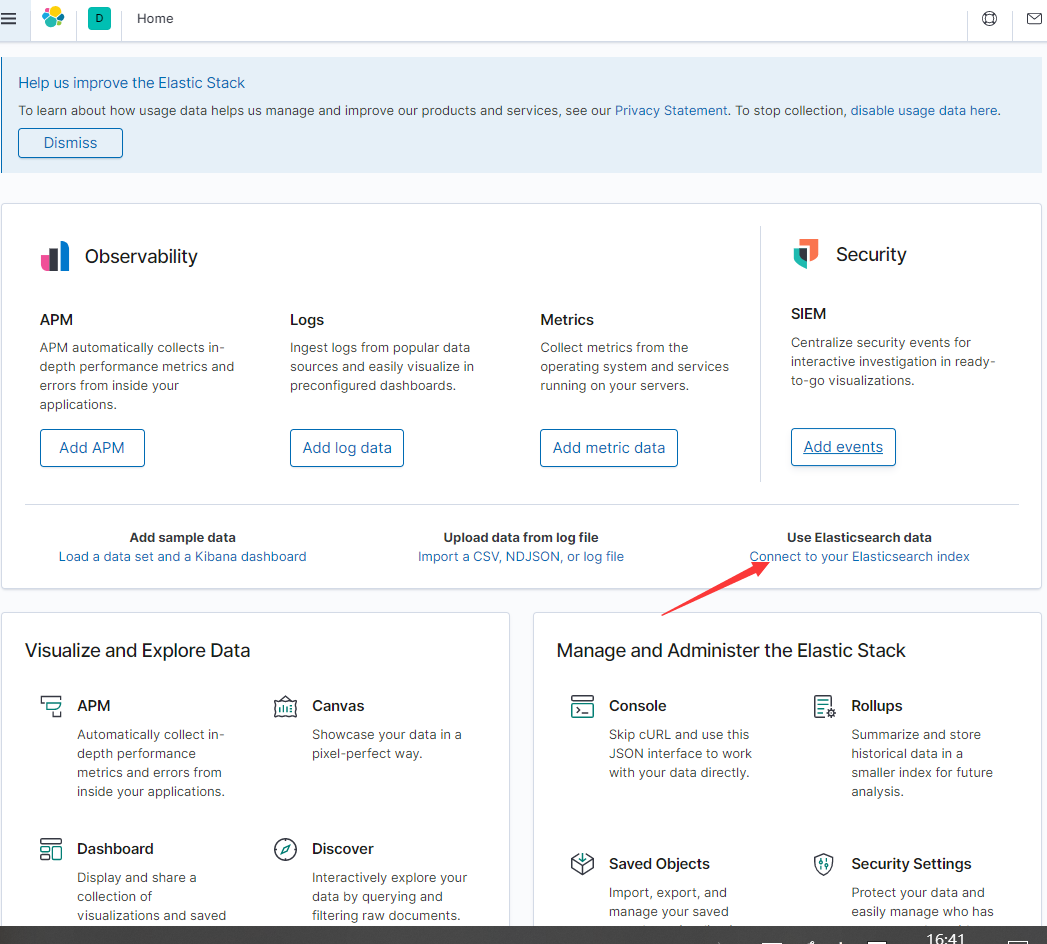Image resolution: width=1047 pixels, height=944 pixels.
Task: Open the Saved Objects title link
Action: pyautogui.click(x=659, y=864)
